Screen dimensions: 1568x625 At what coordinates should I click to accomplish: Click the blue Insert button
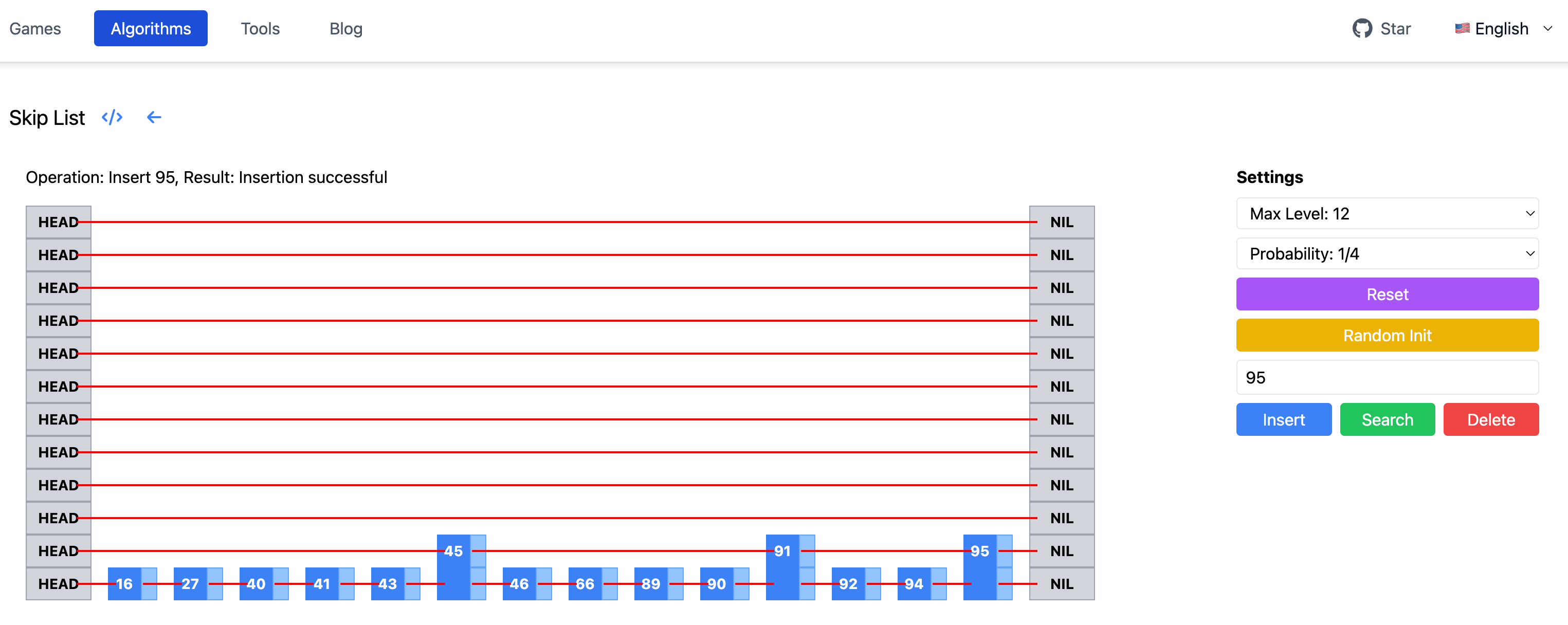(x=1284, y=420)
